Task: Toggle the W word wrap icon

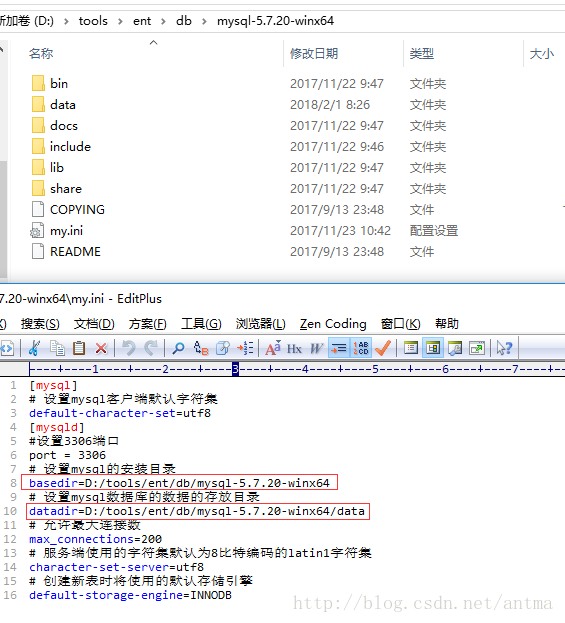Action: [x=317, y=349]
